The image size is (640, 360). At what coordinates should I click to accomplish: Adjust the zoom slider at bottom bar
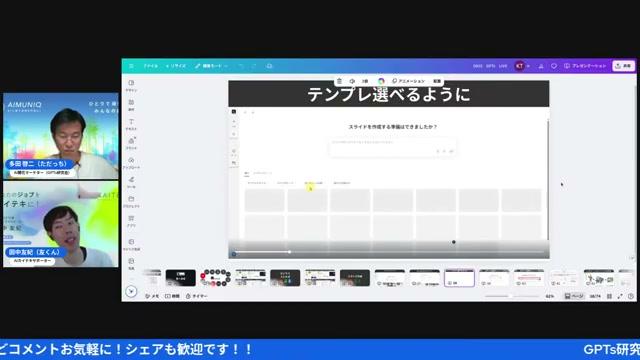point(512,296)
